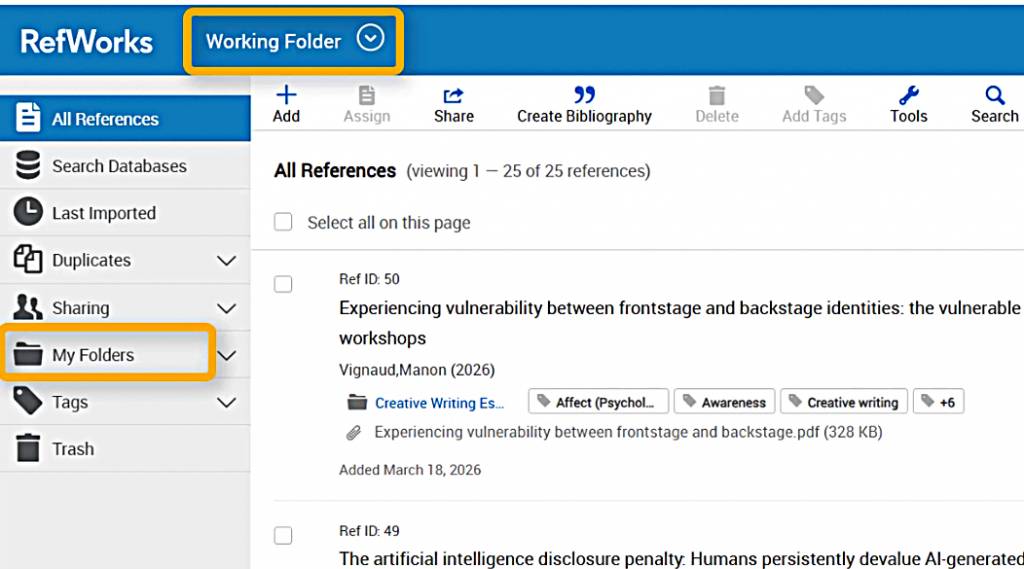Screen dimensions: 1024x569
Task: Open Last Imported clock item
Action: pyautogui.click(x=103, y=213)
